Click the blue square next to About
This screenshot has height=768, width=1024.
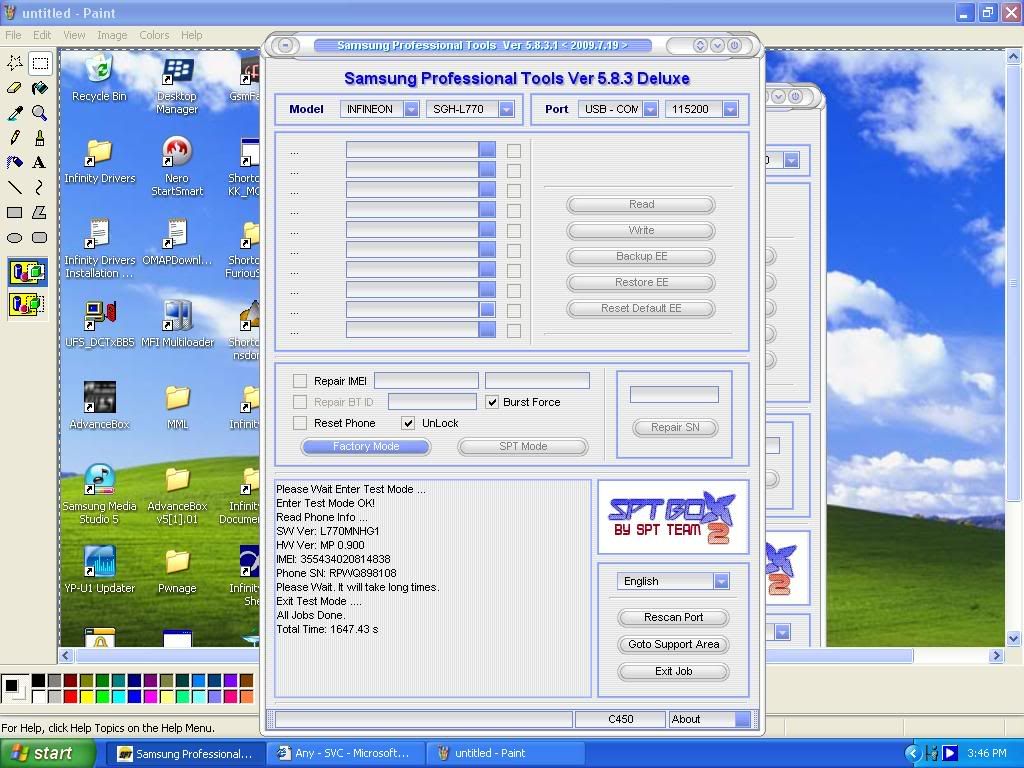[743, 719]
